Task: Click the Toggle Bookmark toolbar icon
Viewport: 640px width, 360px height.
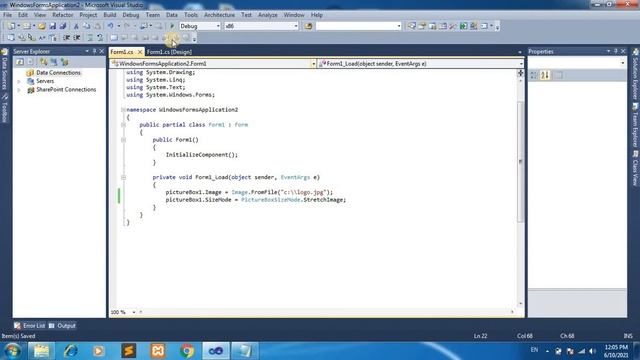Action: [114, 38]
